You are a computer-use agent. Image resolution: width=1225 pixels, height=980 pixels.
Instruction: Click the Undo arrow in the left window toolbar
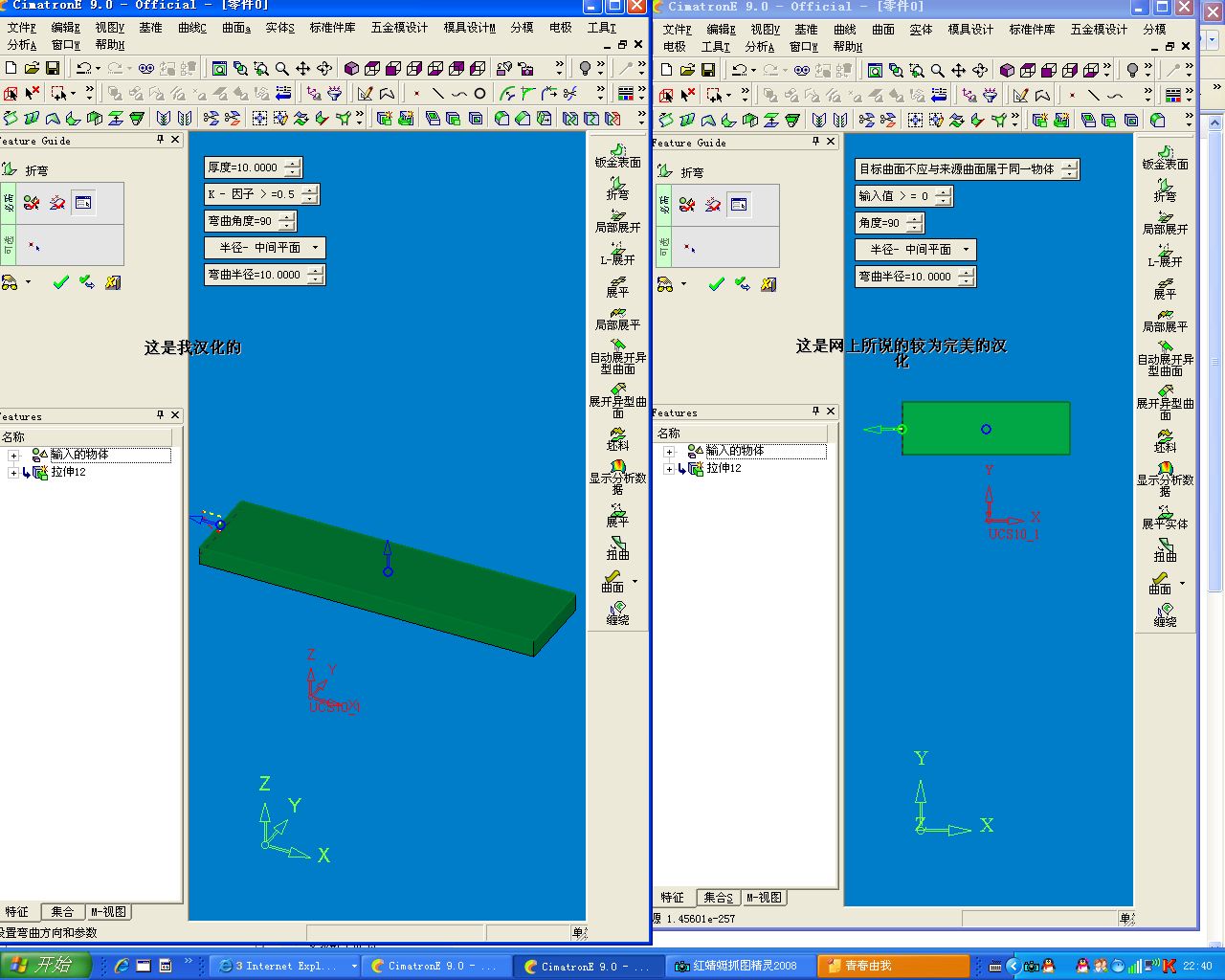(x=84, y=68)
